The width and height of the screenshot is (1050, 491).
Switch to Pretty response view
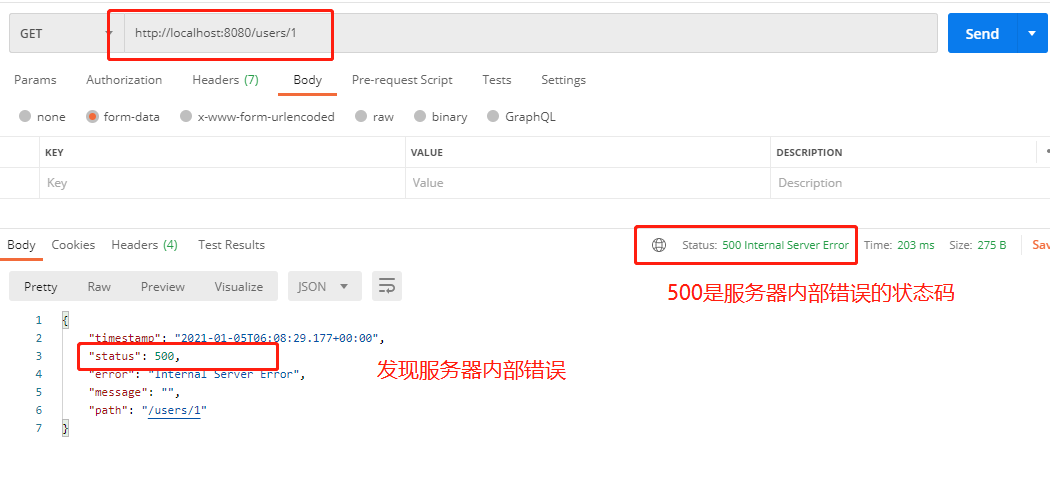coord(41,287)
